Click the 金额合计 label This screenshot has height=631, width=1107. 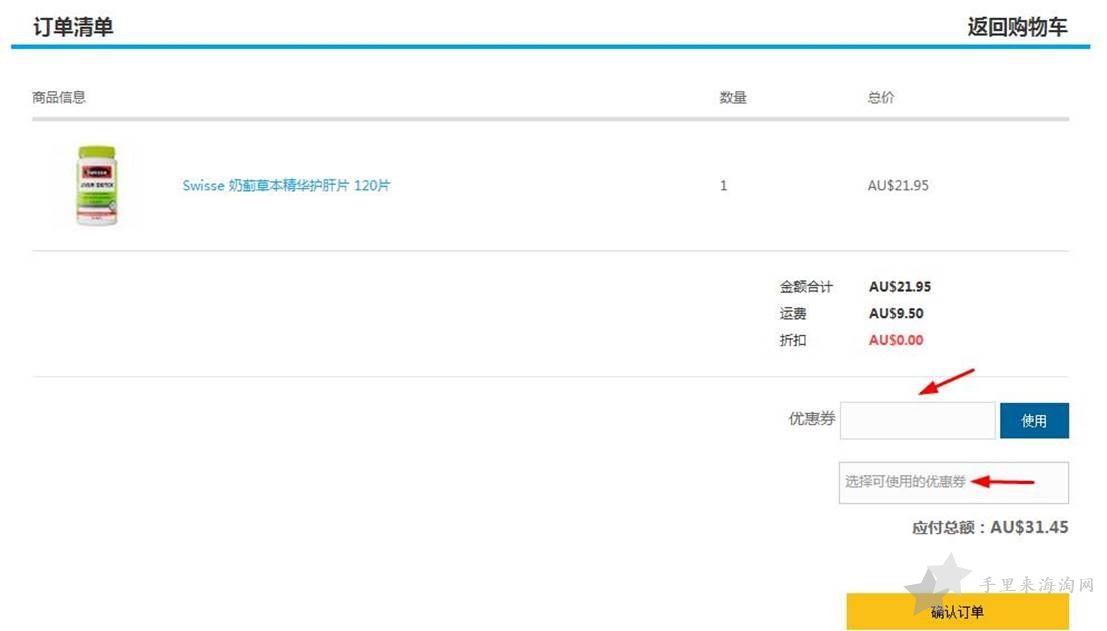[806, 287]
